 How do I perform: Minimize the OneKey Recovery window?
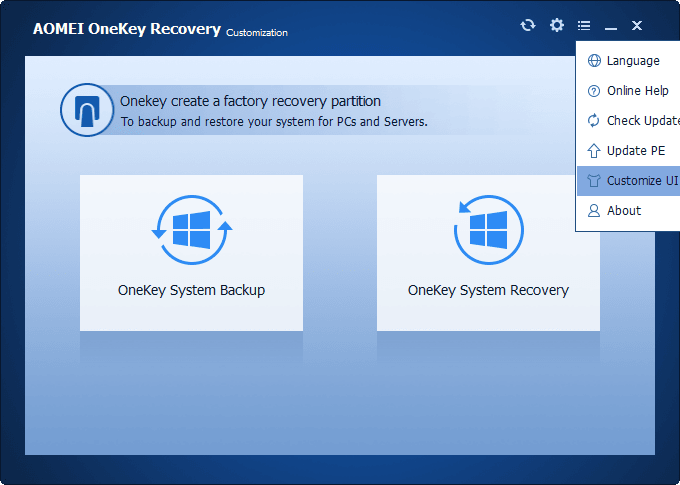[x=611, y=26]
